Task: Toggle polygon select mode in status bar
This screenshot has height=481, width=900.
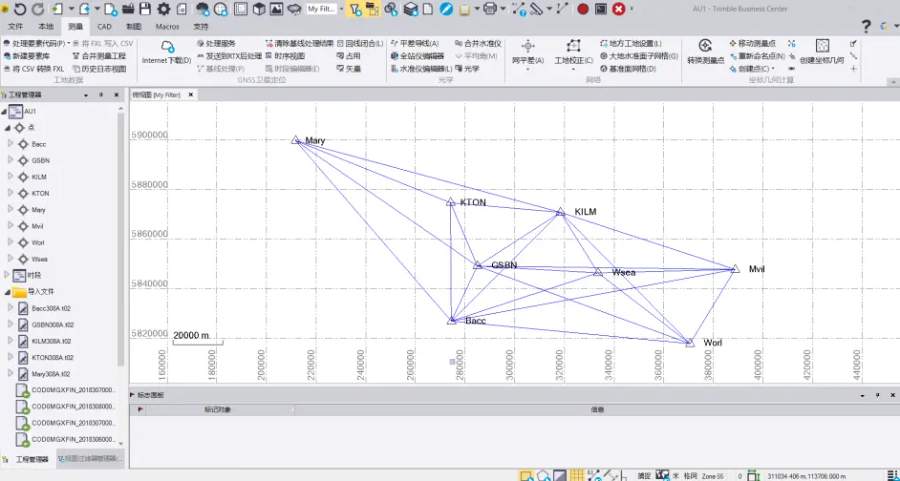Action: pyautogui.click(x=543, y=475)
